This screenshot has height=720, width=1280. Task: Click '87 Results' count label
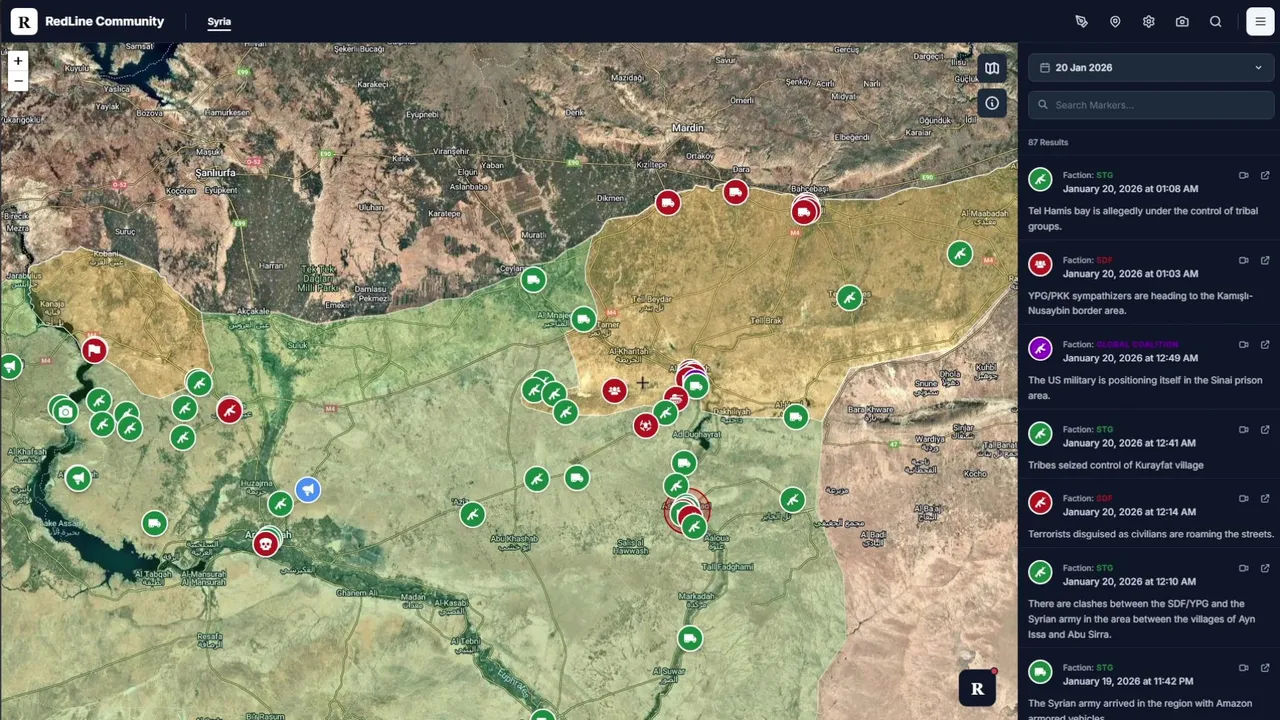click(1048, 142)
